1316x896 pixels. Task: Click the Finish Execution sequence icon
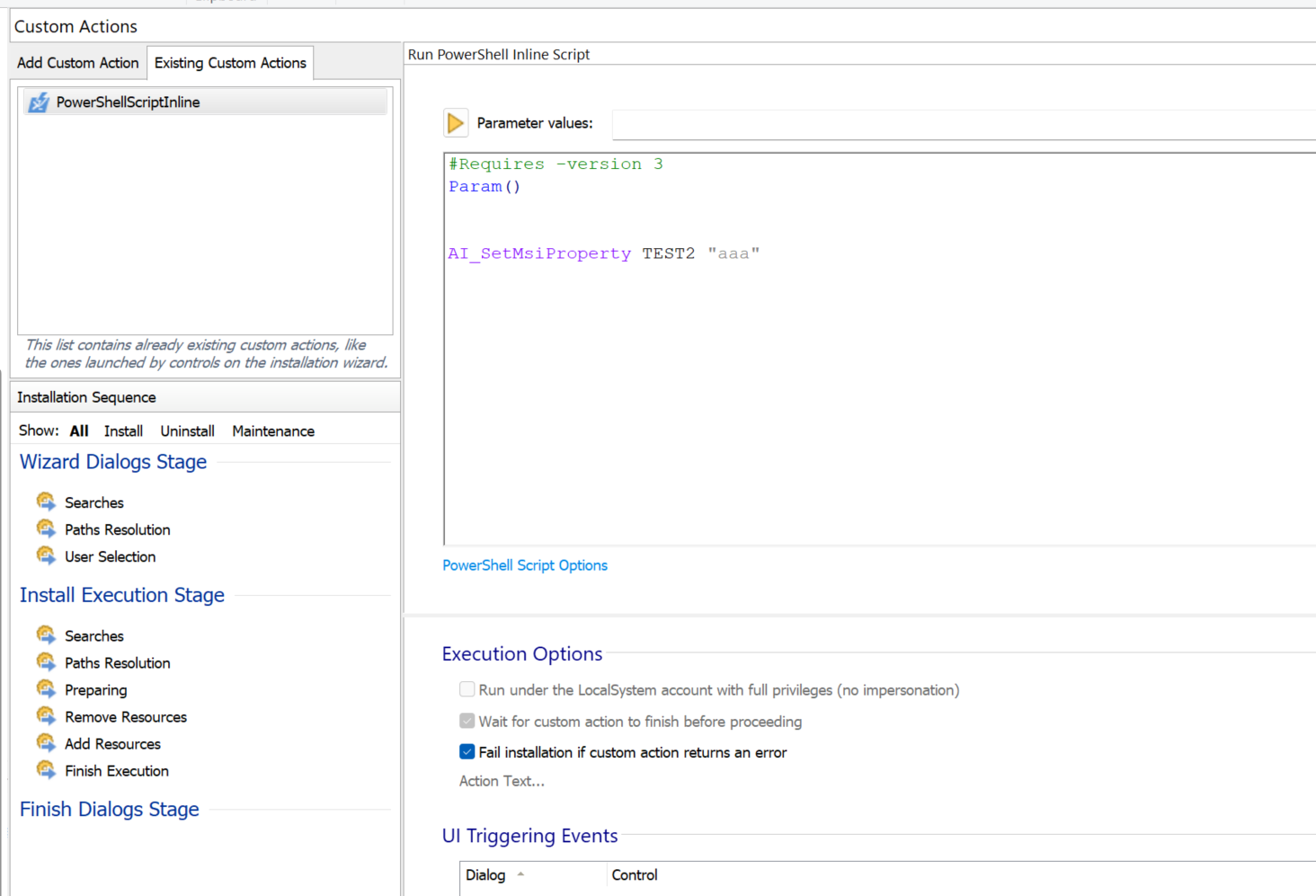[x=46, y=770]
